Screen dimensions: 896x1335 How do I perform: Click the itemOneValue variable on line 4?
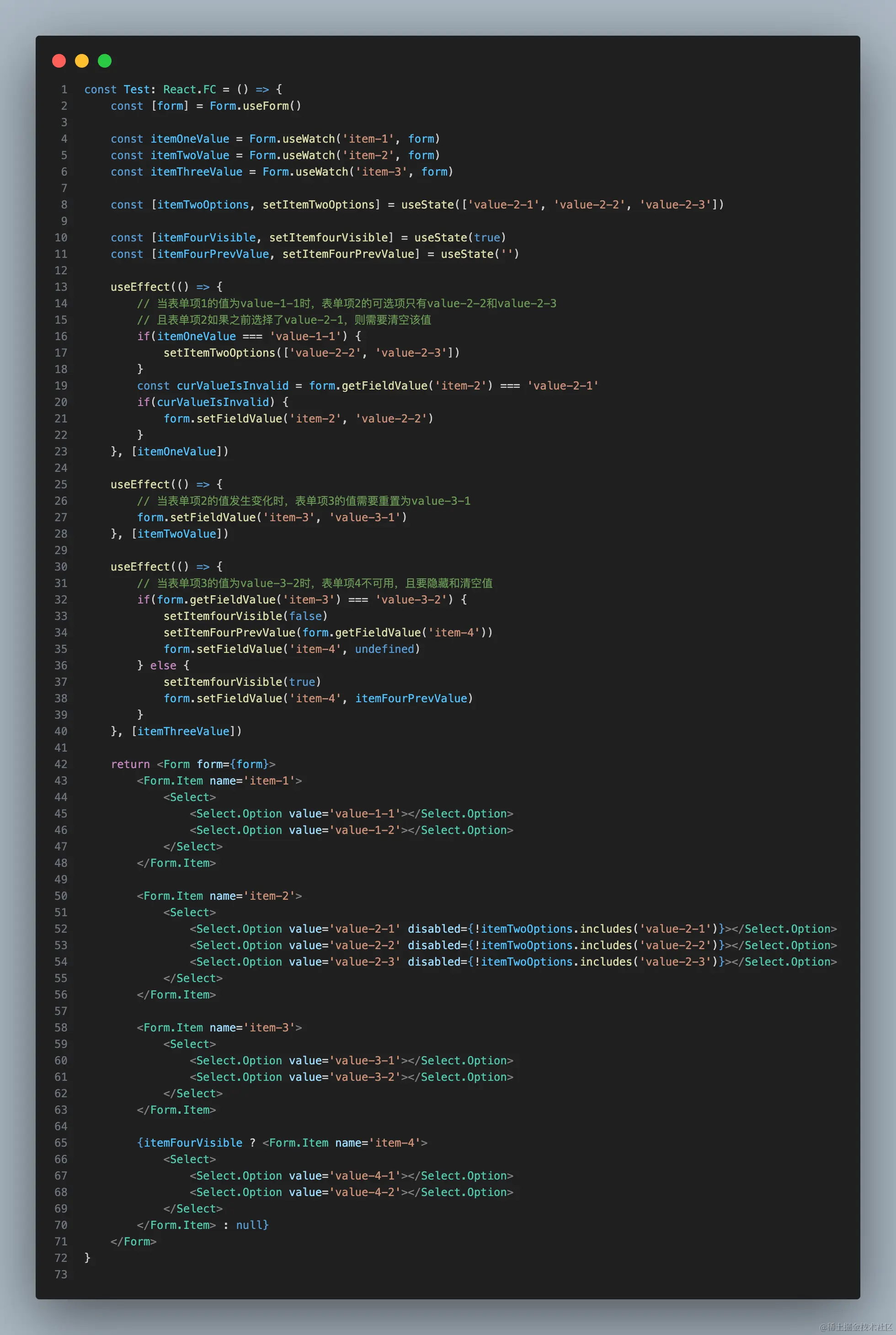click(x=189, y=138)
